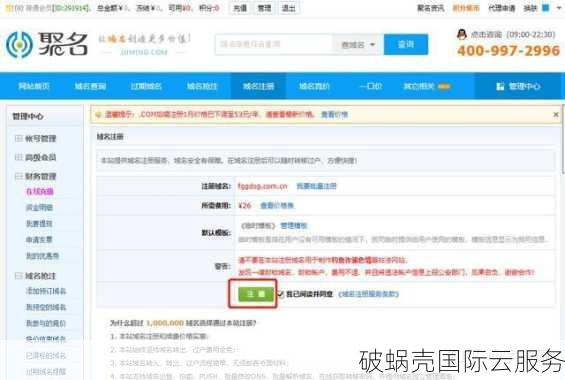
Task: Click the 充值 button in the top bar
Action: pyautogui.click(x=240, y=8)
